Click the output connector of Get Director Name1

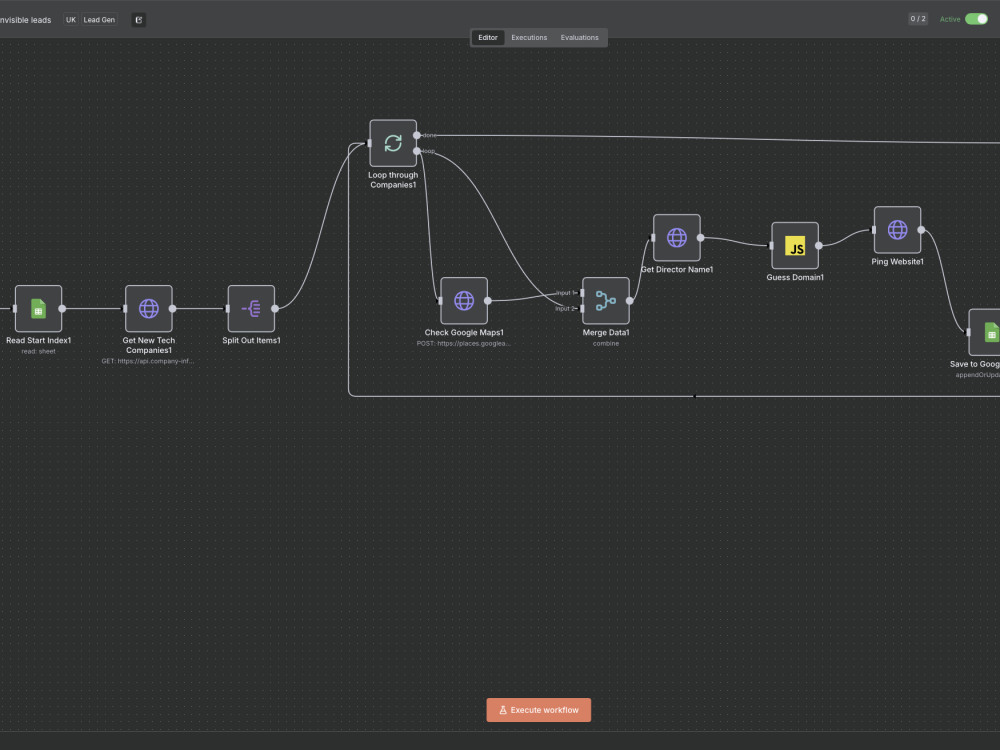[700, 238]
